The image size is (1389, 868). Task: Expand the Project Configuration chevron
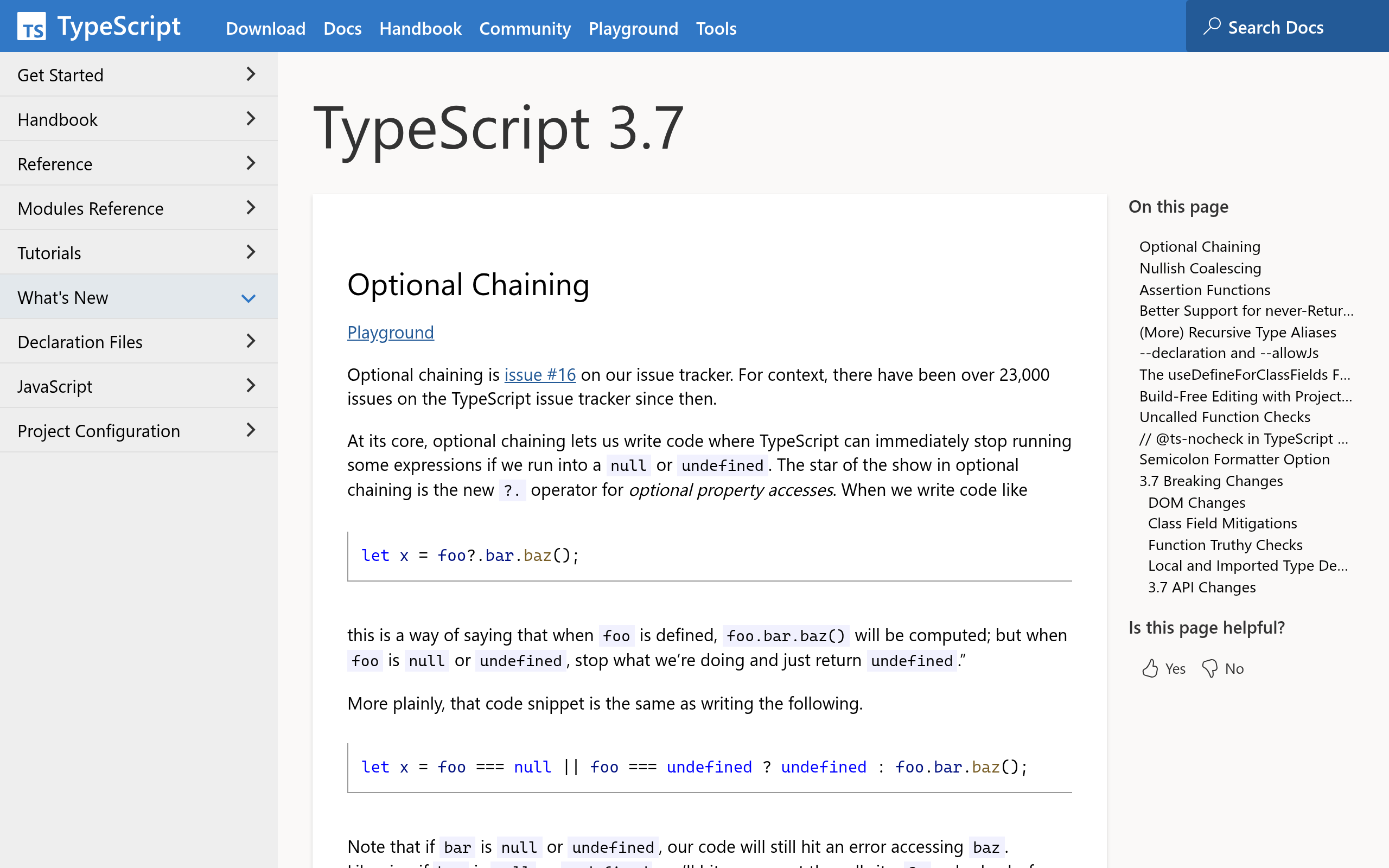(x=250, y=430)
